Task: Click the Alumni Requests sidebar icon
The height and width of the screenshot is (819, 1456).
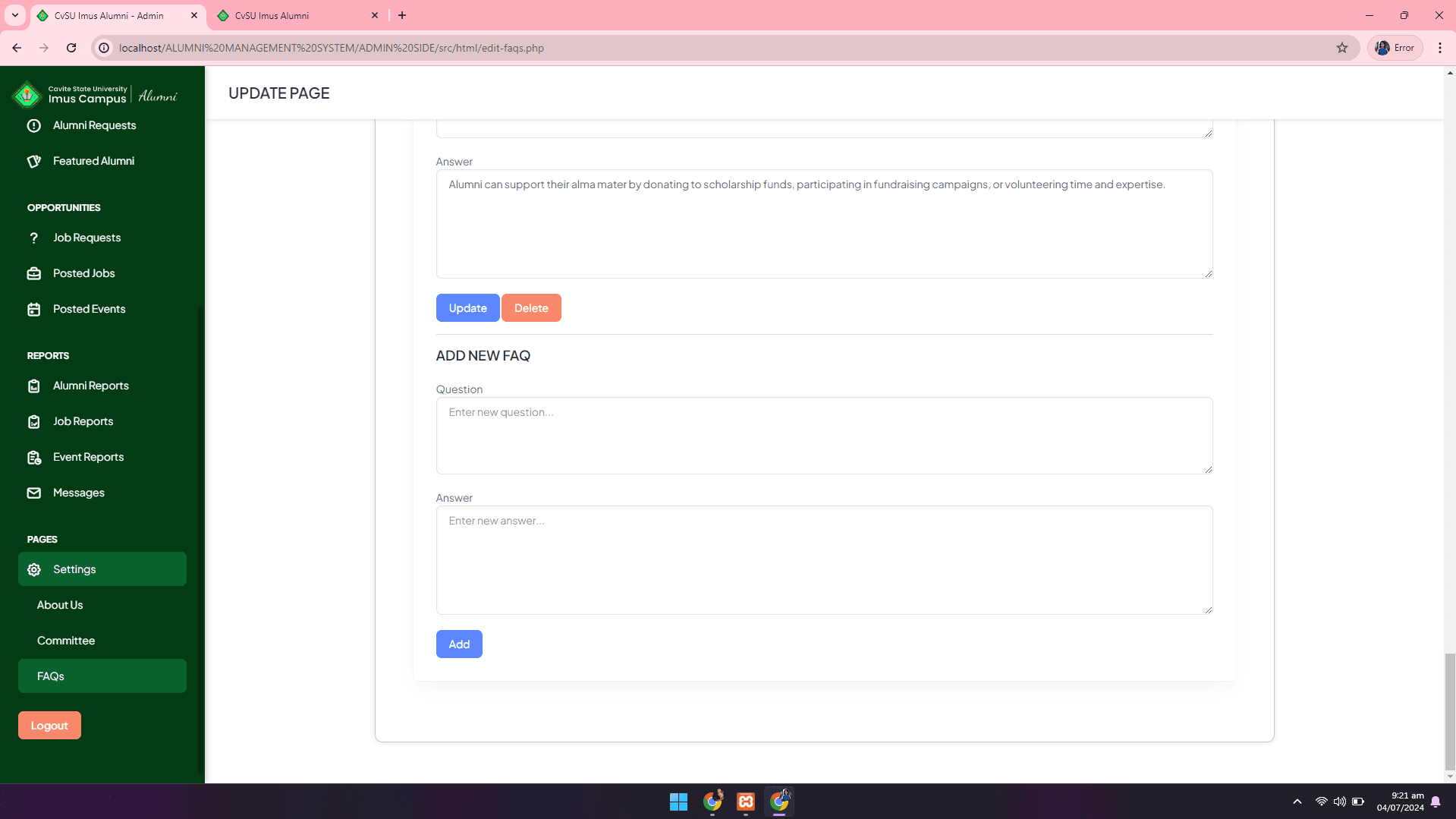Action: pyautogui.click(x=34, y=126)
